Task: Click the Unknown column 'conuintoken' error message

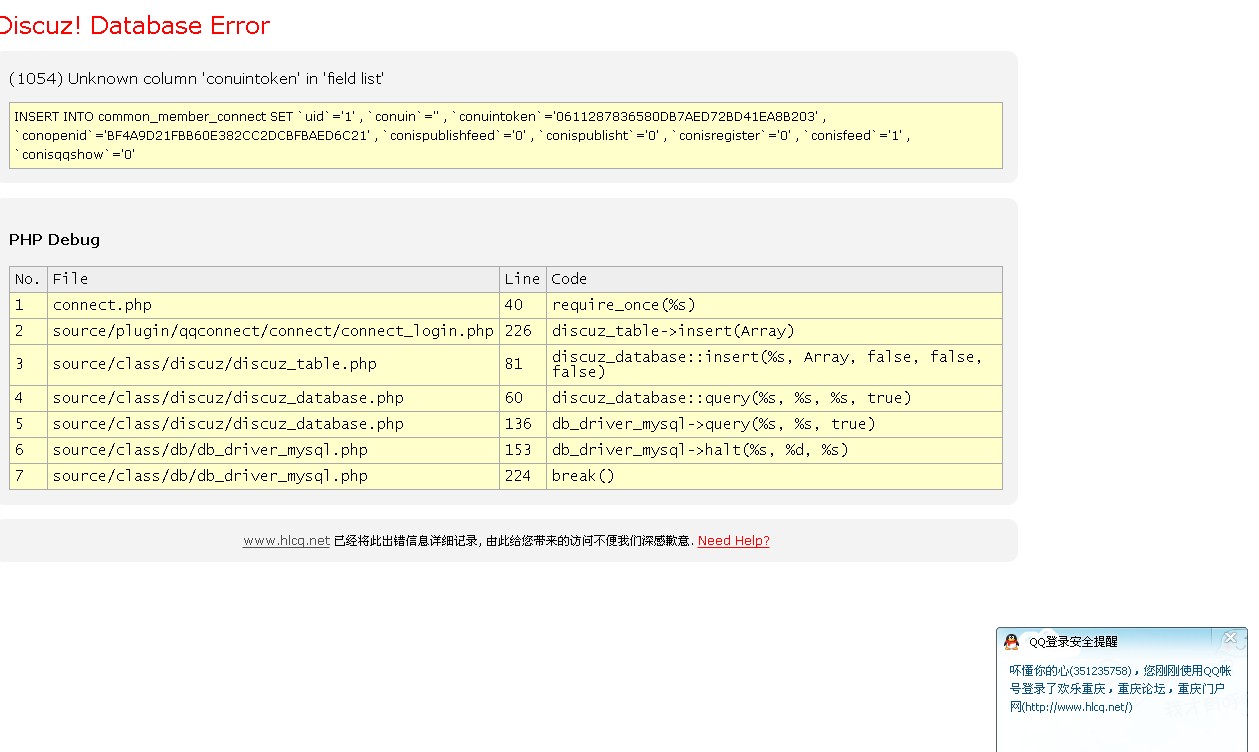Action: coord(196,79)
